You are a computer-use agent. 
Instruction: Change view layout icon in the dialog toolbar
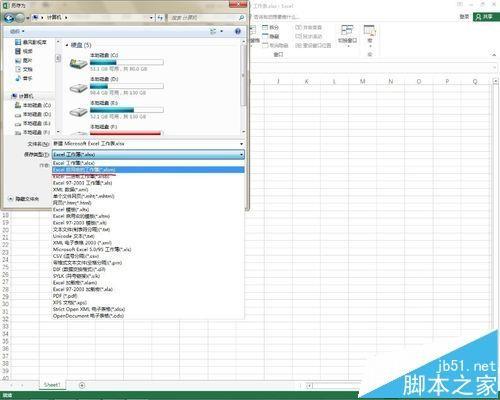(x=213, y=31)
